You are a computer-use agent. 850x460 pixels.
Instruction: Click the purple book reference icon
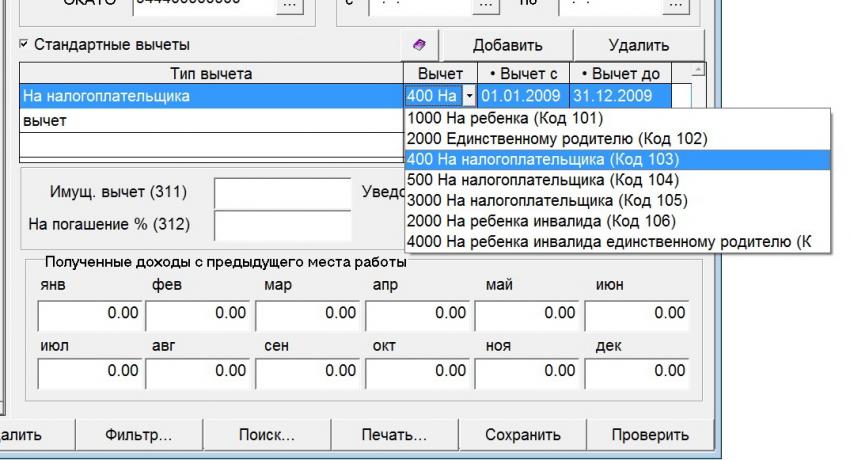coord(419,45)
